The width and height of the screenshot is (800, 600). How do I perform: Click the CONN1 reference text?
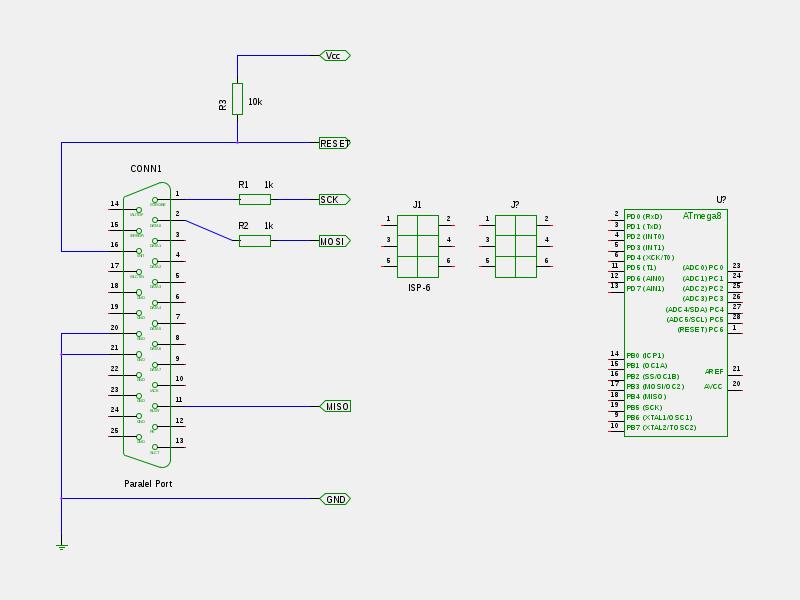point(146,168)
